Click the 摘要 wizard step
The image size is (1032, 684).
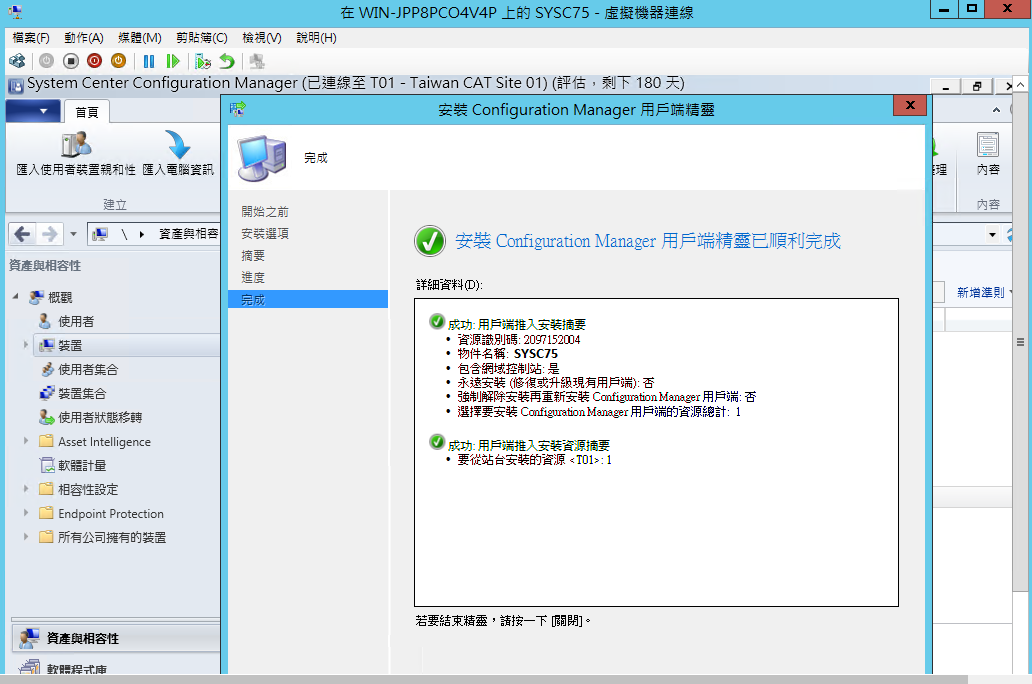click(x=253, y=255)
